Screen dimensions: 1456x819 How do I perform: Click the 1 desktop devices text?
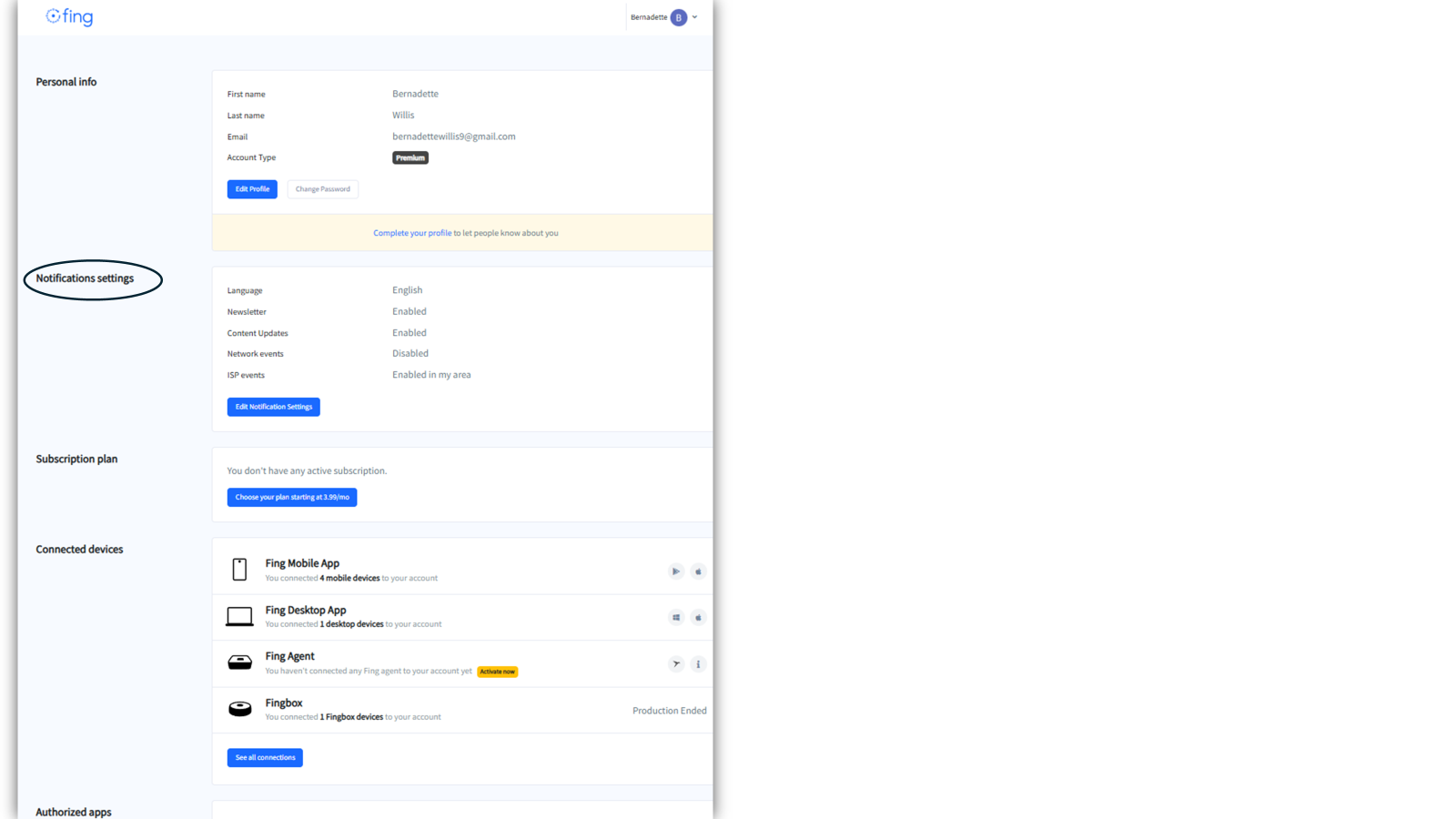point(351,624)
